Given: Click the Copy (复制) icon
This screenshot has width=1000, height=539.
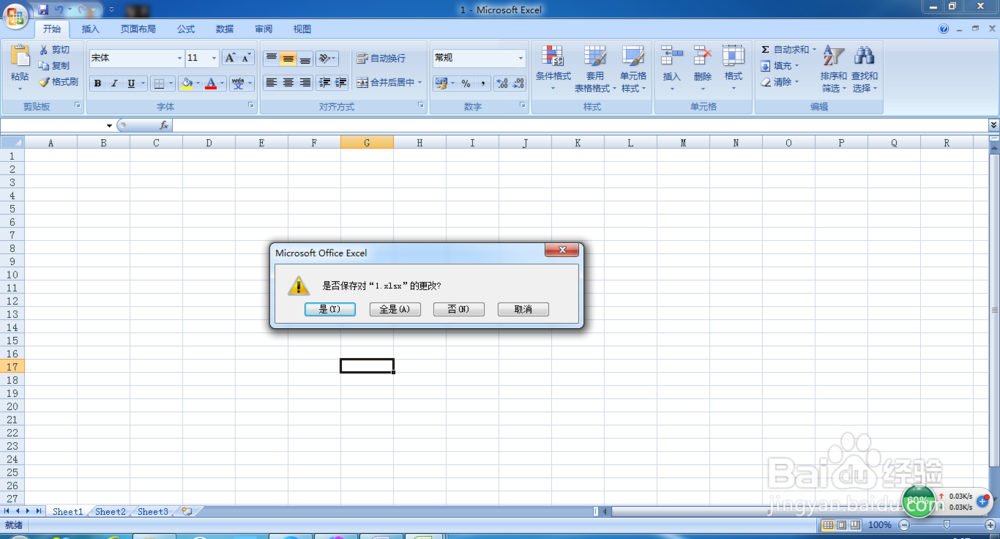Looking at the screenshot, I should click(44, 66).
